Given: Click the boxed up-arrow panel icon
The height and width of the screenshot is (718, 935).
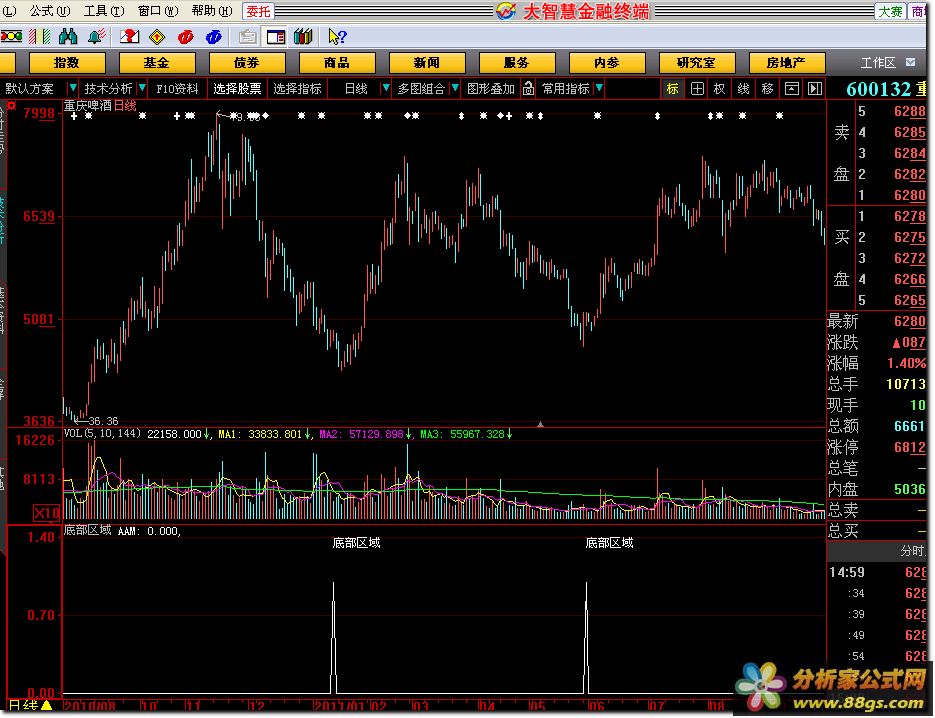Looking at the screenshot, I should (x=791, y=89).
